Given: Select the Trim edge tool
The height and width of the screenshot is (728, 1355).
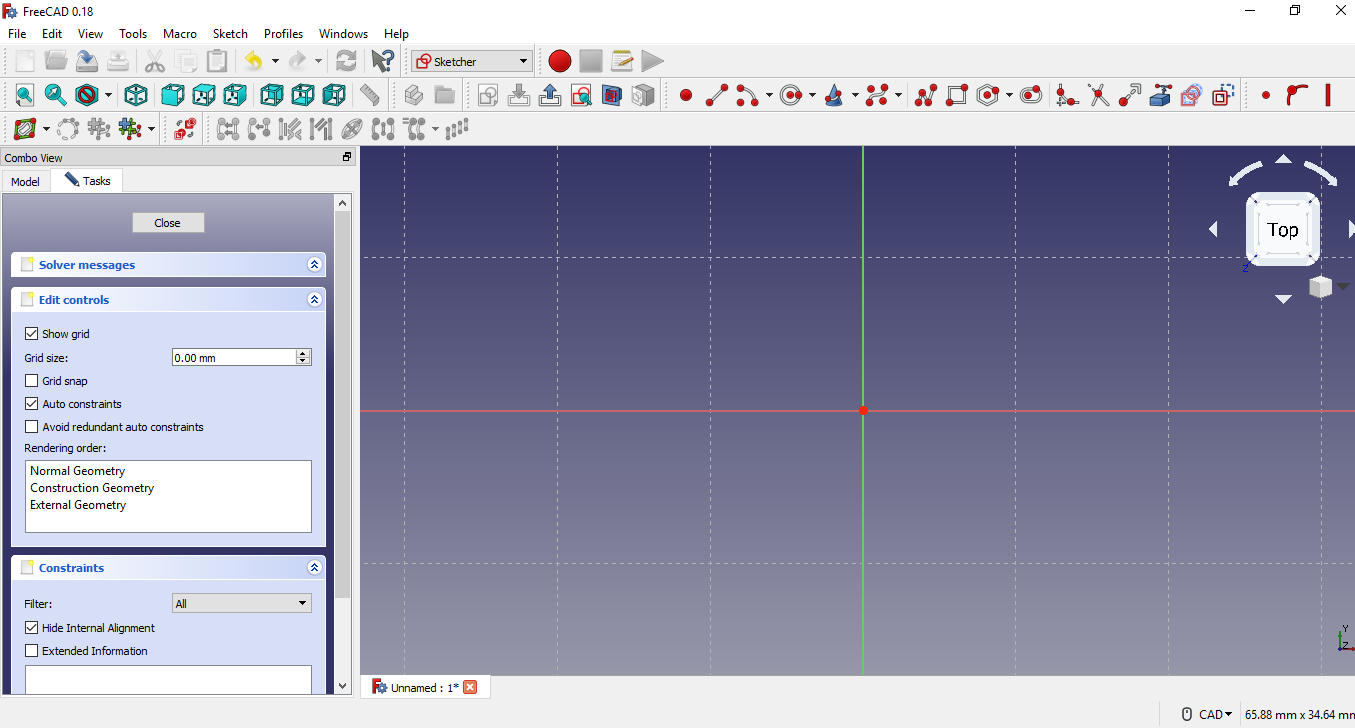Looking at the screenshot, I should (1098, 95).
